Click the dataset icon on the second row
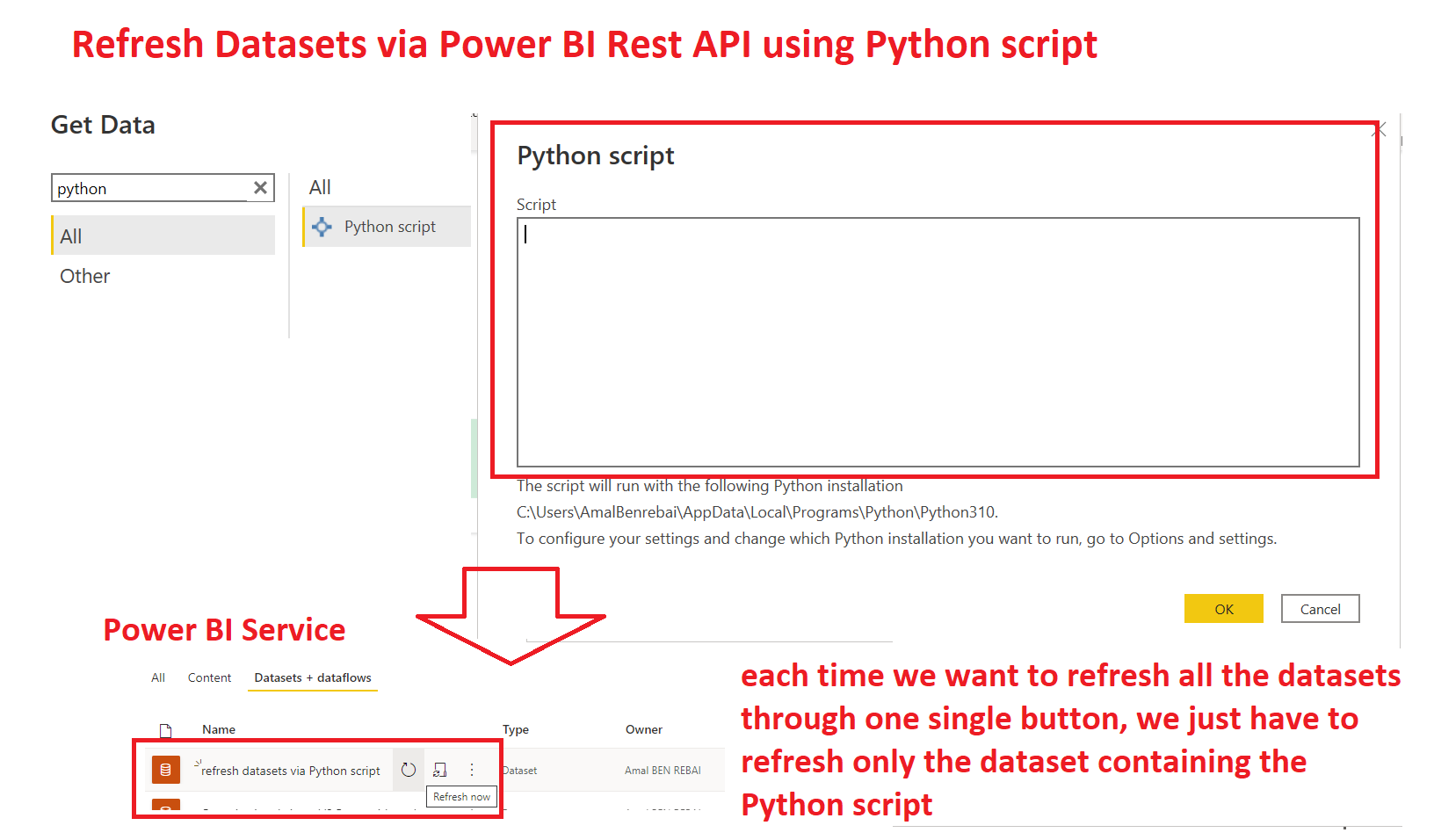 pos(164,810)
